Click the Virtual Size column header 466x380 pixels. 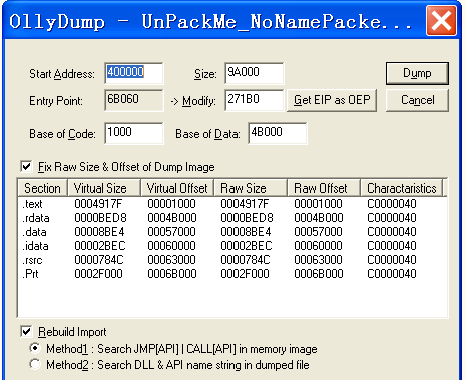tap(104, 188)
